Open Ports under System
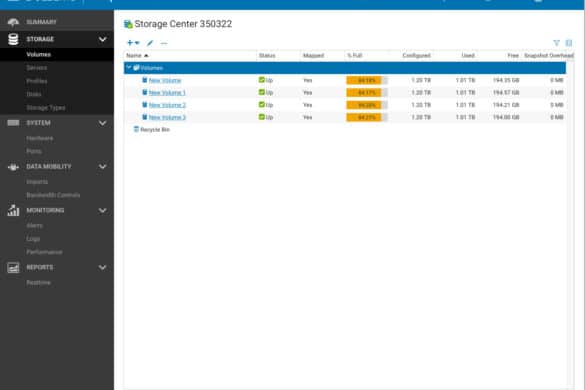Image resolution: width=585 pixels, height=390 pixels. click(x=34, y=151)
